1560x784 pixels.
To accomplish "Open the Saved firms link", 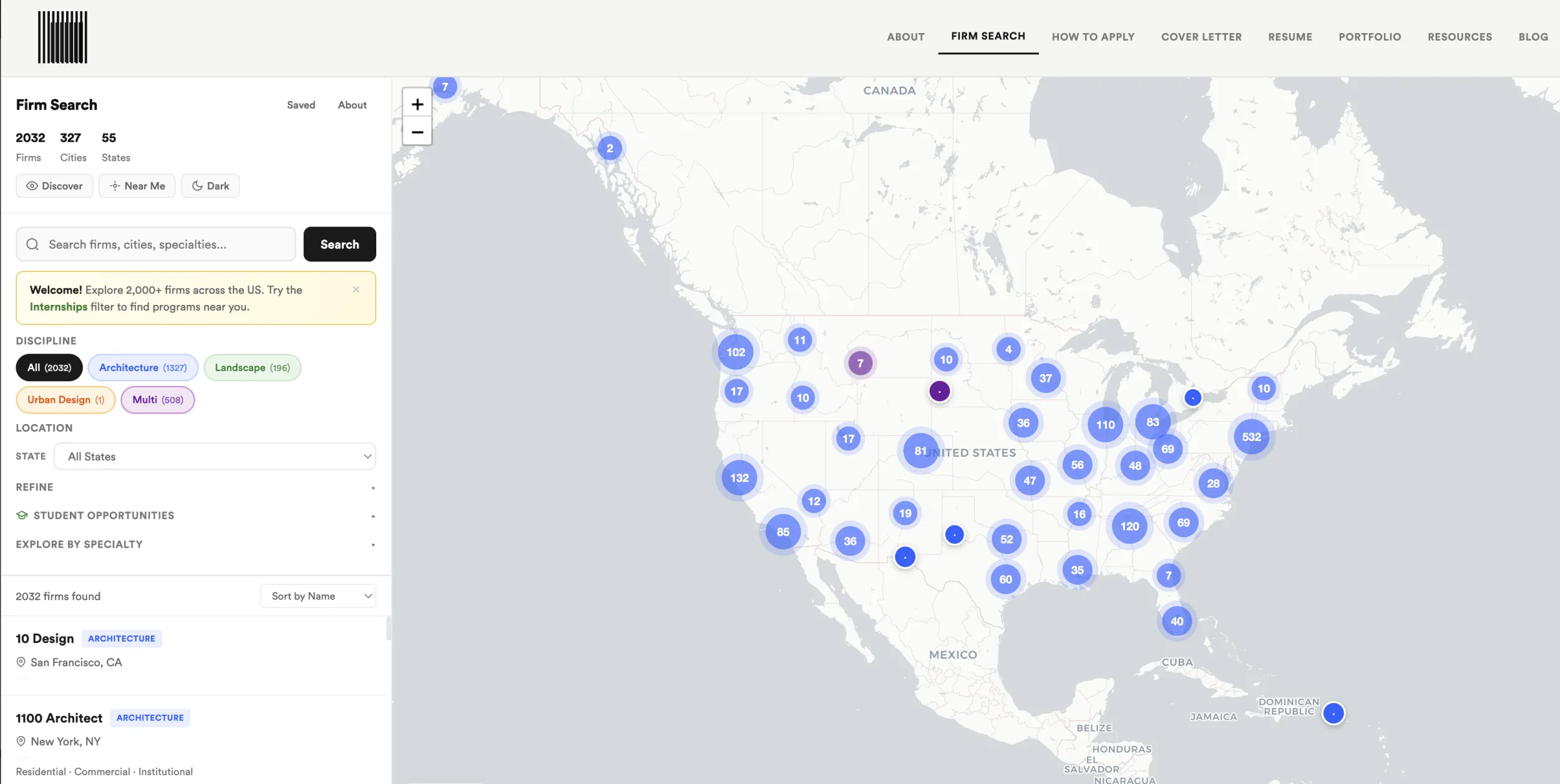I will 301,105.
